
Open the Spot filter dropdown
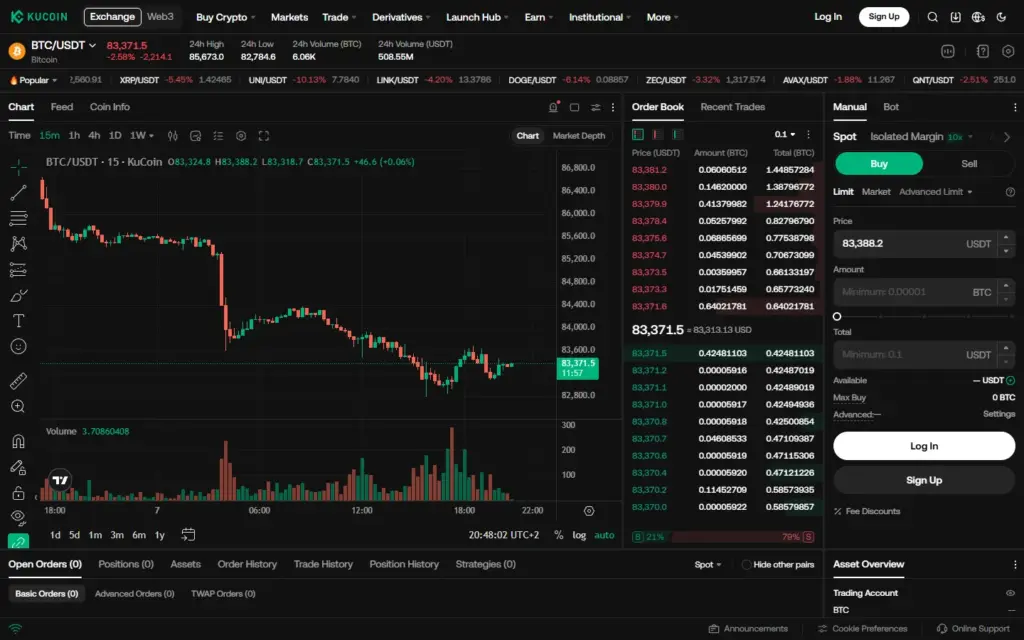[x=708, y=564]
